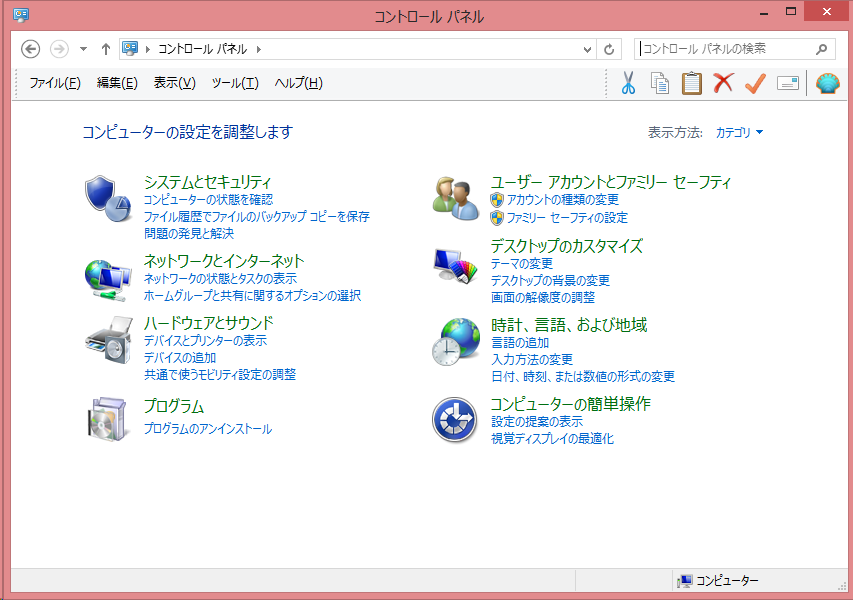
Task: Open ネットワークとインターネット category
Action: point(224,261)
